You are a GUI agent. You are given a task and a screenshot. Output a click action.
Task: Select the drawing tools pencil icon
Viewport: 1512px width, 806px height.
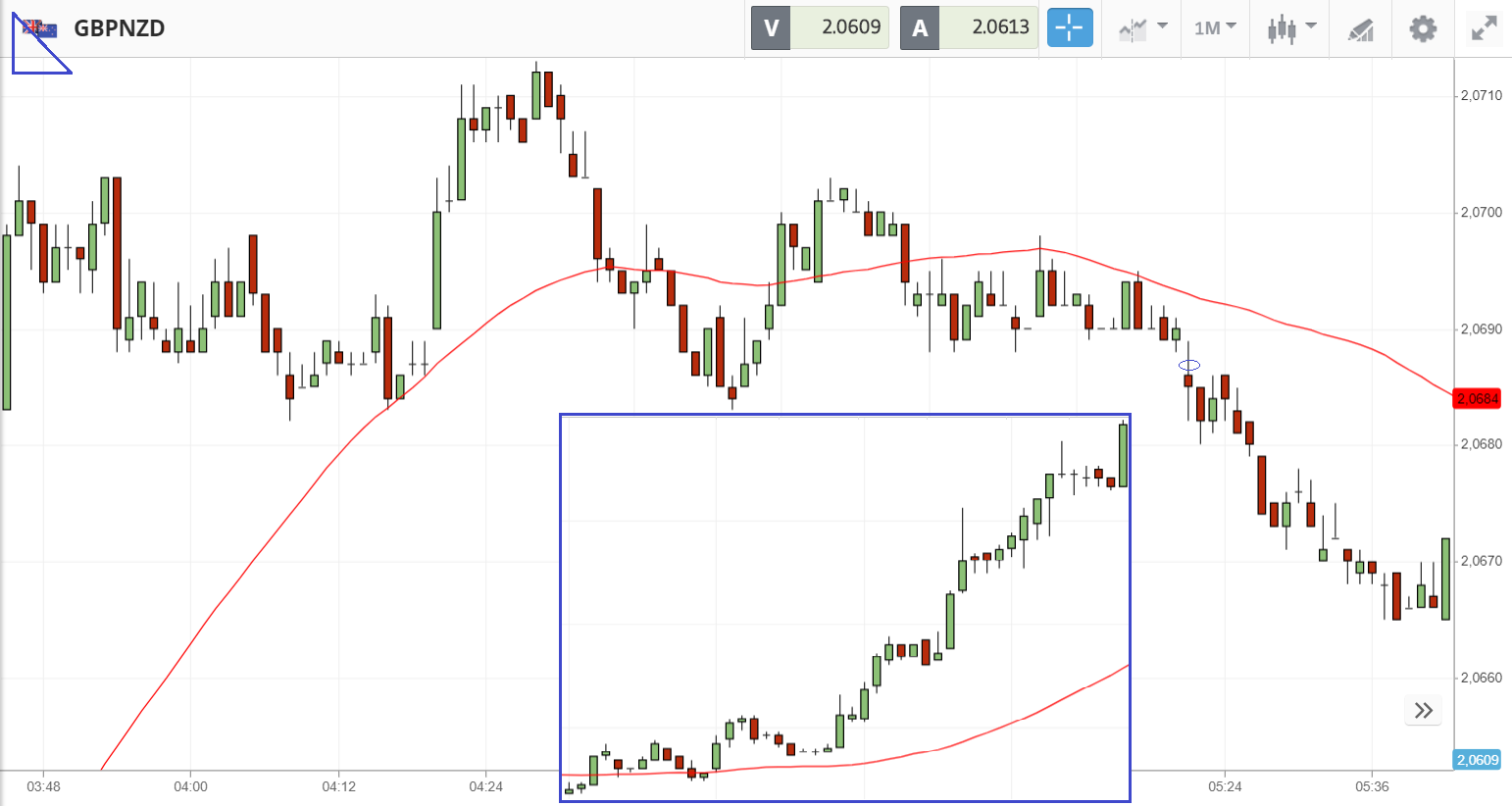[x=1360, y=29]
